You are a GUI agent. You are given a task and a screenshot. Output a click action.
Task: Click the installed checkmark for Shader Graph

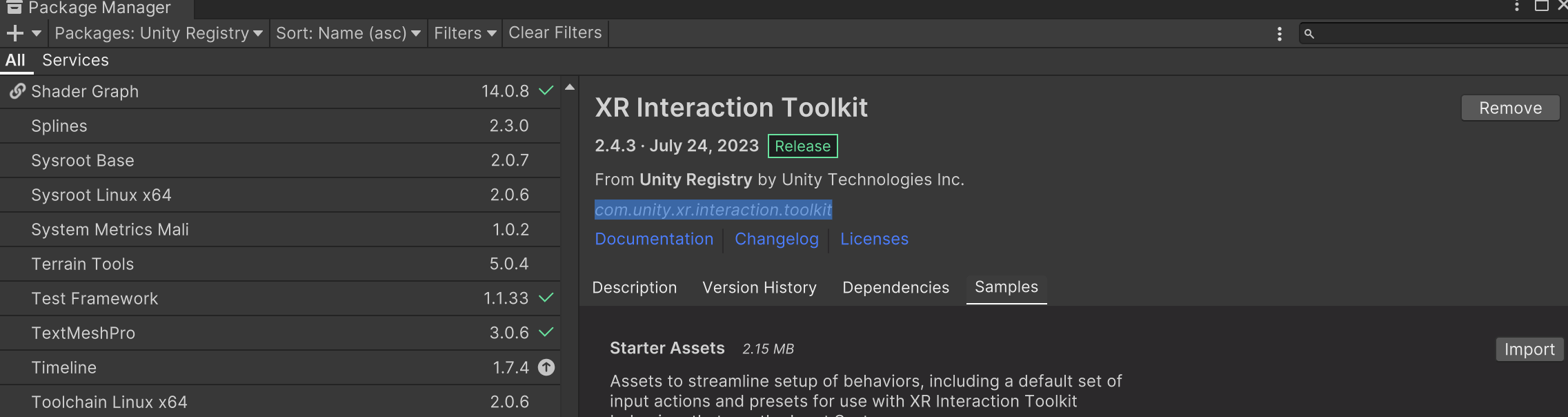[x=546, y=90]
